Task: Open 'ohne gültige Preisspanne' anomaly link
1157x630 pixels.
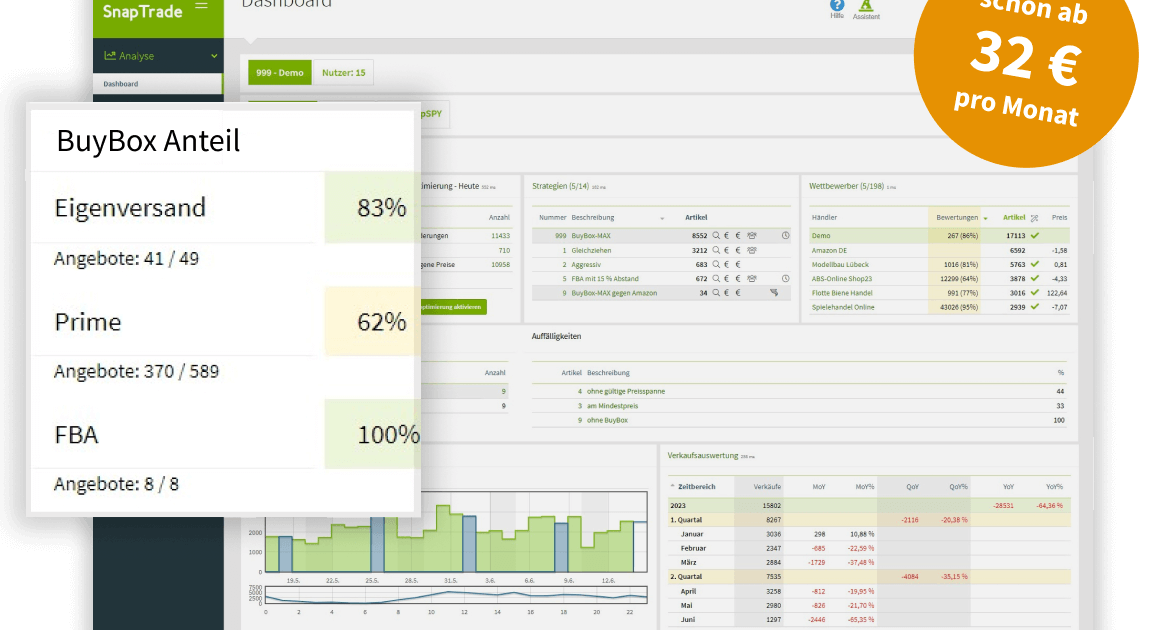Action: pos(626,392)
